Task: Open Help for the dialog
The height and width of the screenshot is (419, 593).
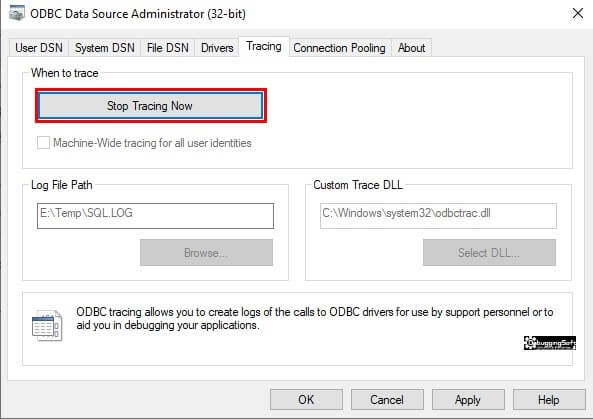Action: pyautogui.click(x=549, y=400)
